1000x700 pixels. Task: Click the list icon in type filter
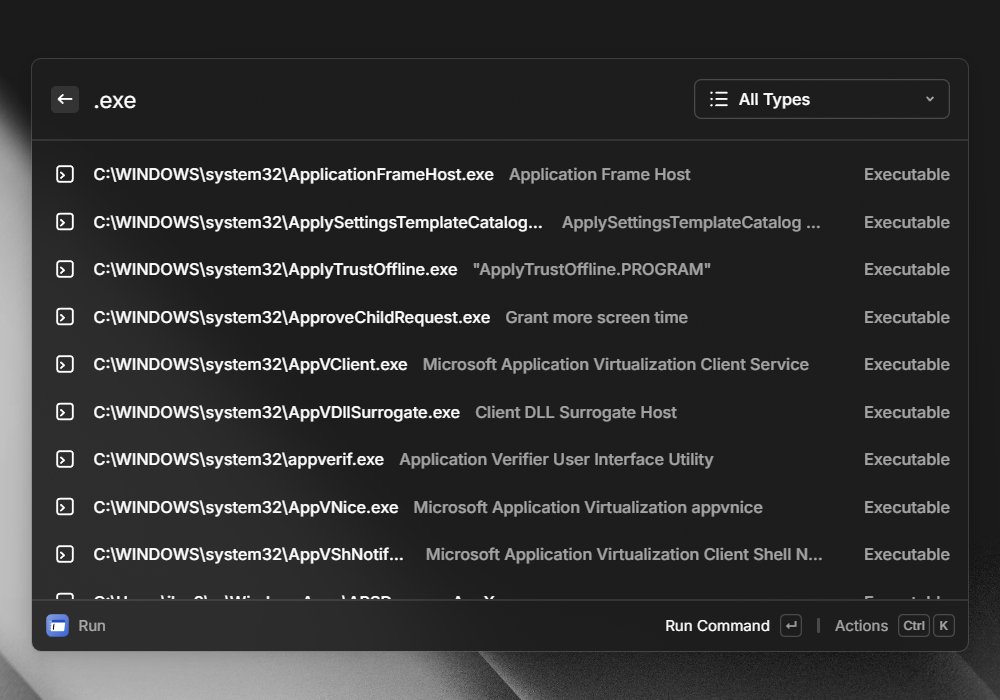[719, 99]
